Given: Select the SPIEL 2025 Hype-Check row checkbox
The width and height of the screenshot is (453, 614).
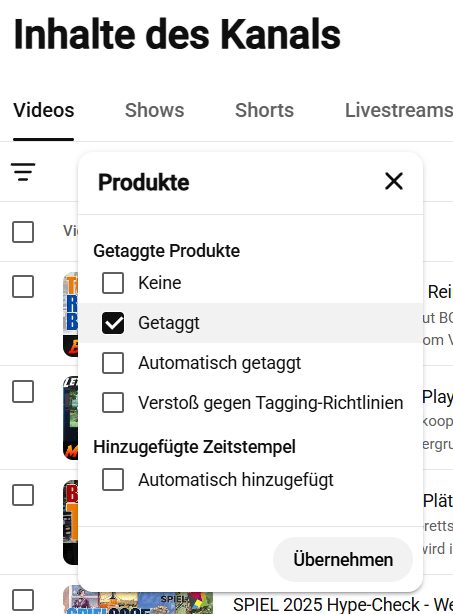Looking at the screenshot, I should (23, 600).
